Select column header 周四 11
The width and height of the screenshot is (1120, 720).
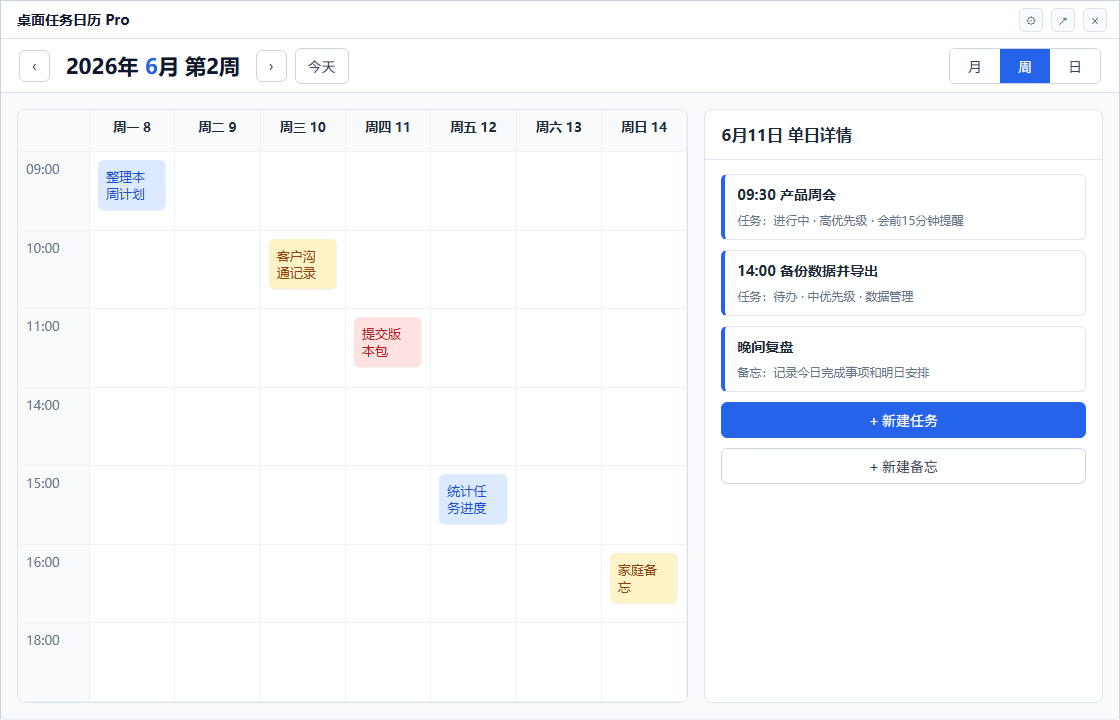(388, 127)
